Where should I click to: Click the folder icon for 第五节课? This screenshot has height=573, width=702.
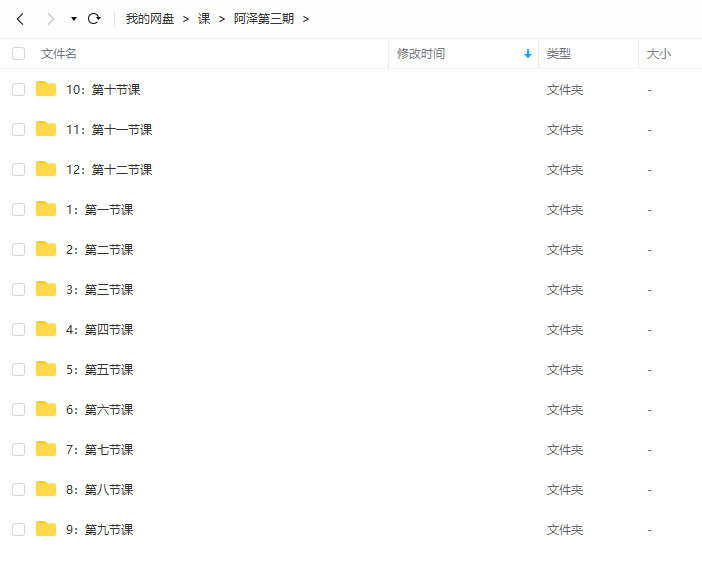[x=46, y=369]
